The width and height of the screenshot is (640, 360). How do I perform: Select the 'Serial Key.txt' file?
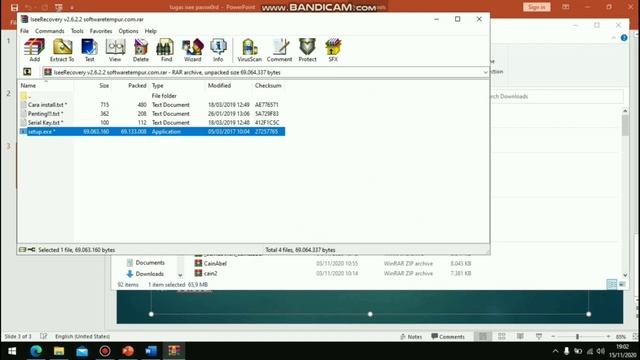coord(152,122)
